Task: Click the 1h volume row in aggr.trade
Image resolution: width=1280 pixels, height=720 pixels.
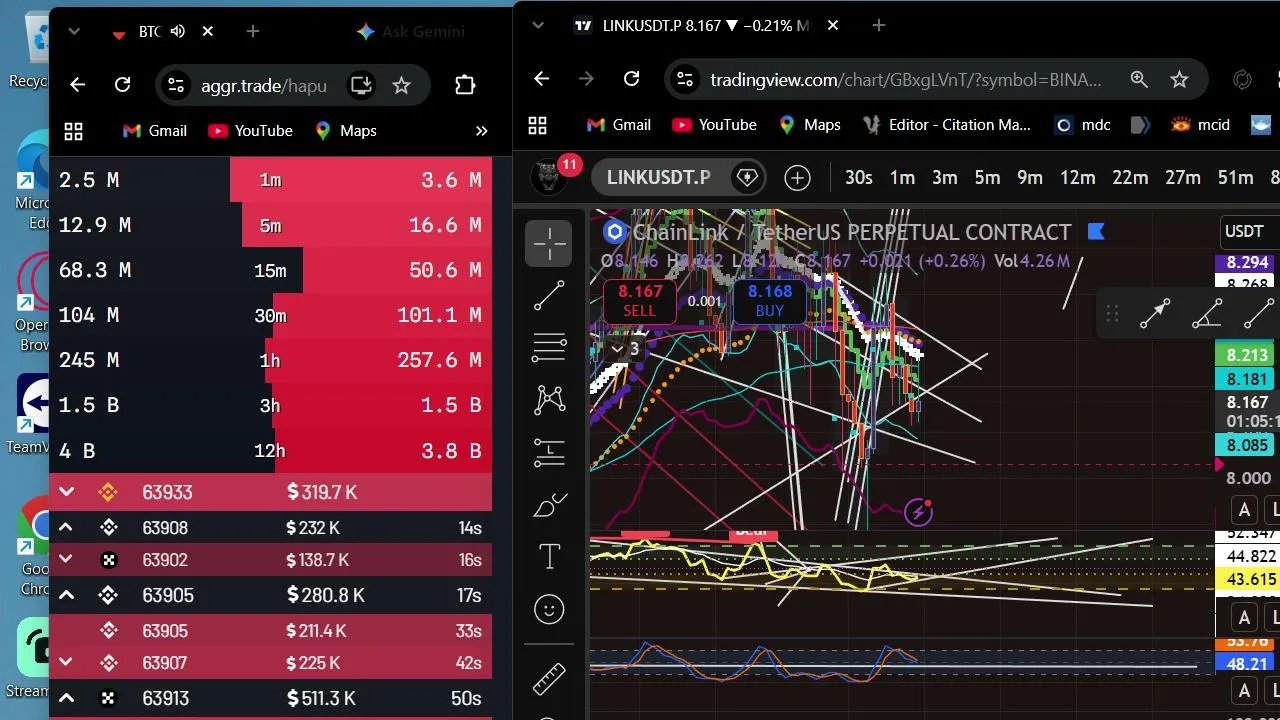Action: pos(270,360)
